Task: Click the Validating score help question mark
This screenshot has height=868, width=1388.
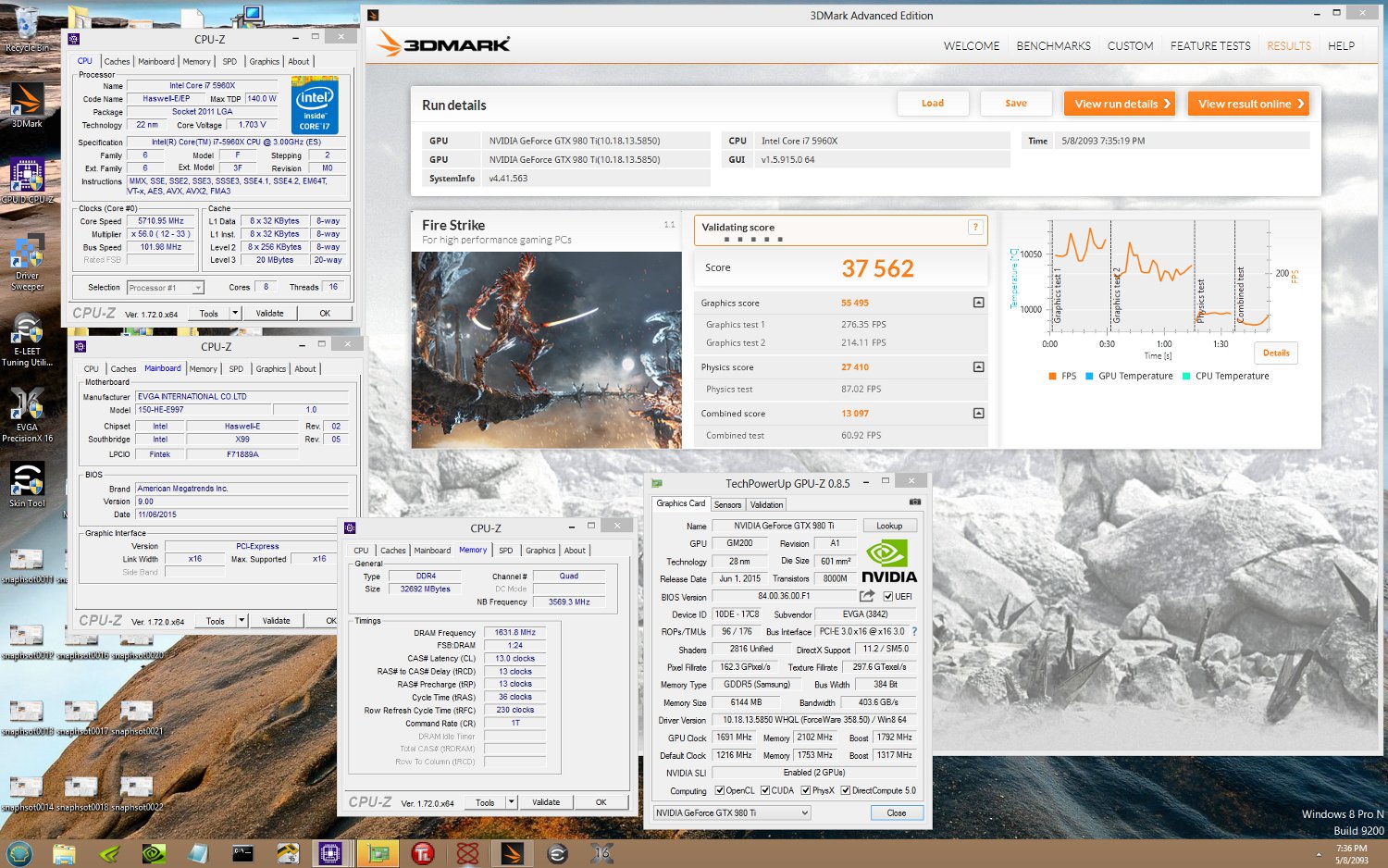Action: 974,227
